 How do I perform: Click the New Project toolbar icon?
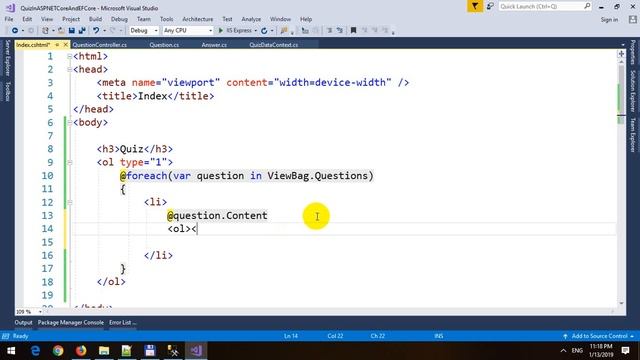45,31
